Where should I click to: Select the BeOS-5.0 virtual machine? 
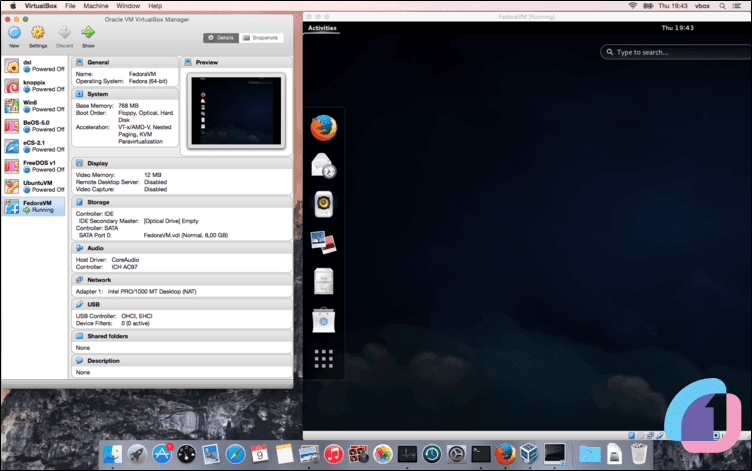[x=34, y=126]
